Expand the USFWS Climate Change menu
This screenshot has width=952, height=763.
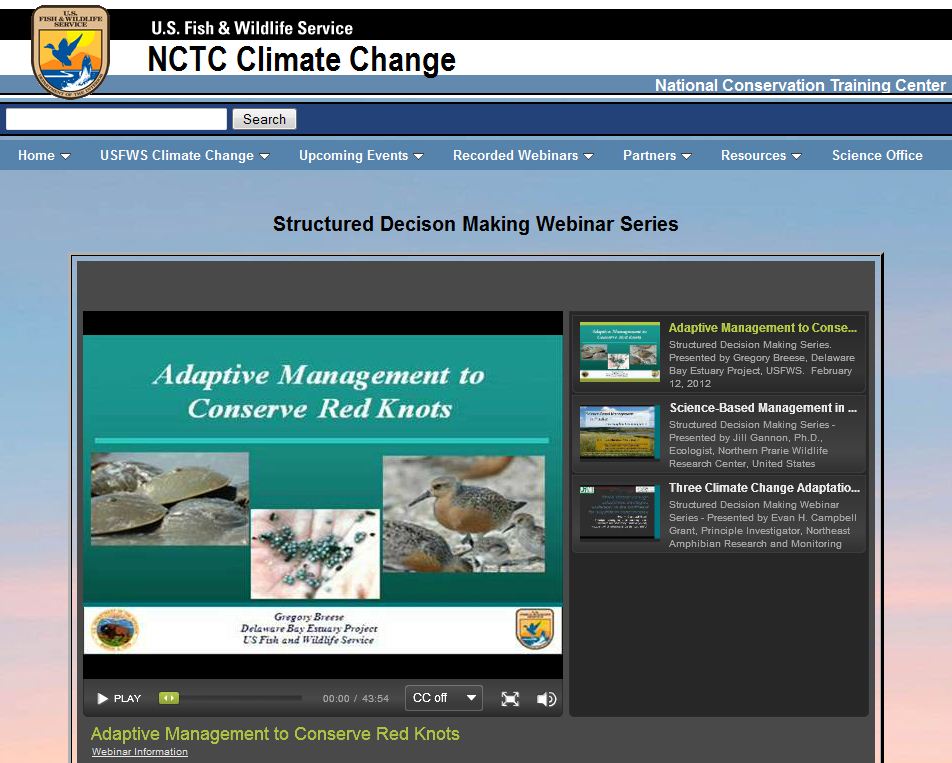coord(184,155)
